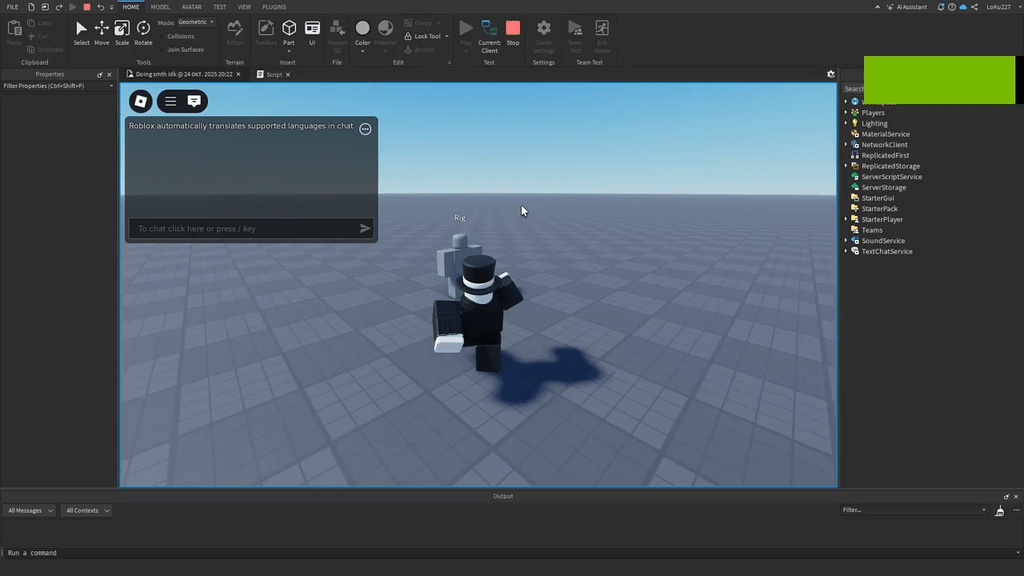Screen dimensions: 1024x576
Task: Open the Toolbox panel
Action: click(265, 33)
